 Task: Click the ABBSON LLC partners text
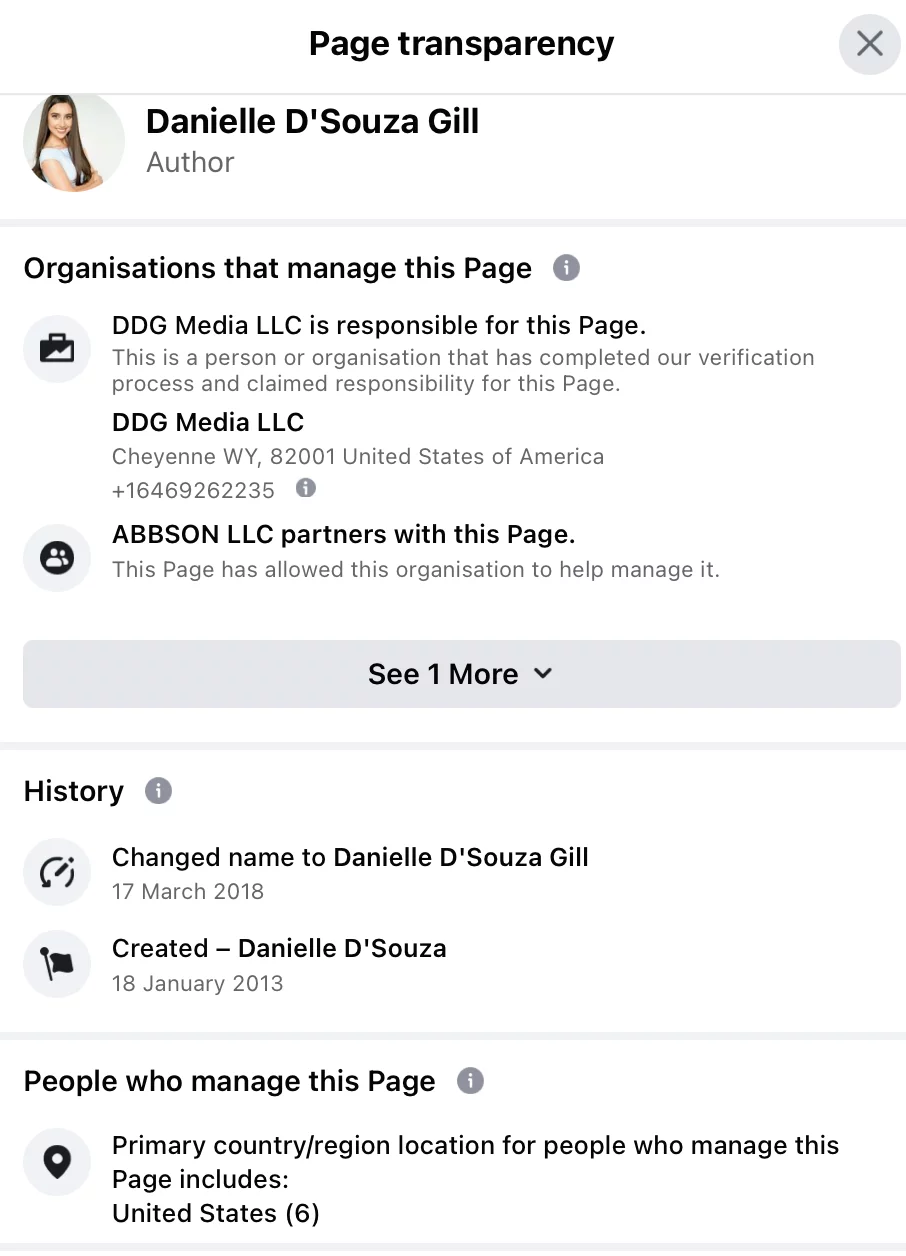(343, 535)
